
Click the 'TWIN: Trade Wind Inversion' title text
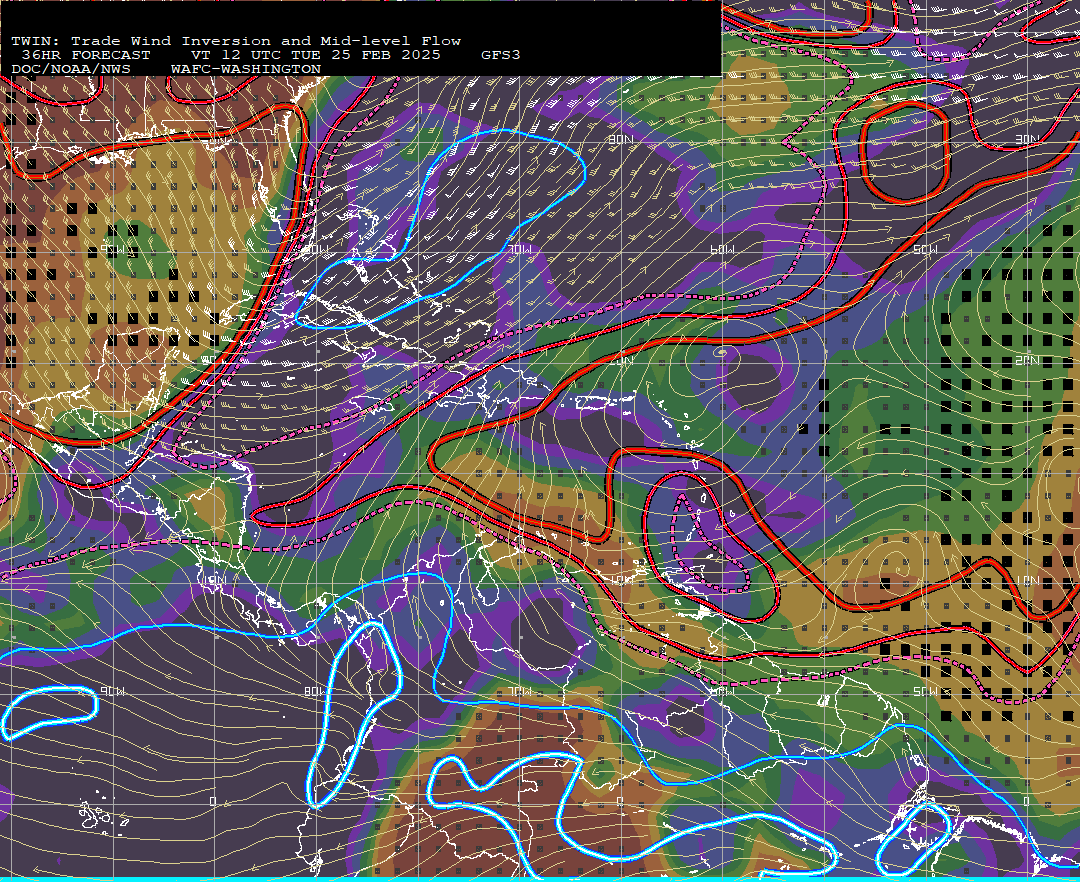[x=141, y=41]
